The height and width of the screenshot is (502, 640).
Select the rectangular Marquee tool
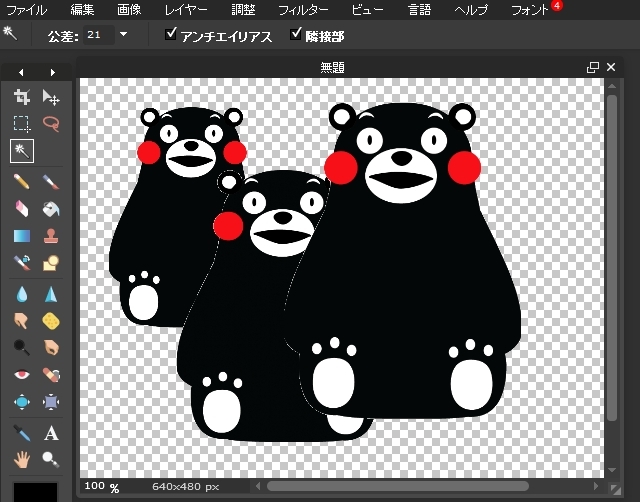22,124
